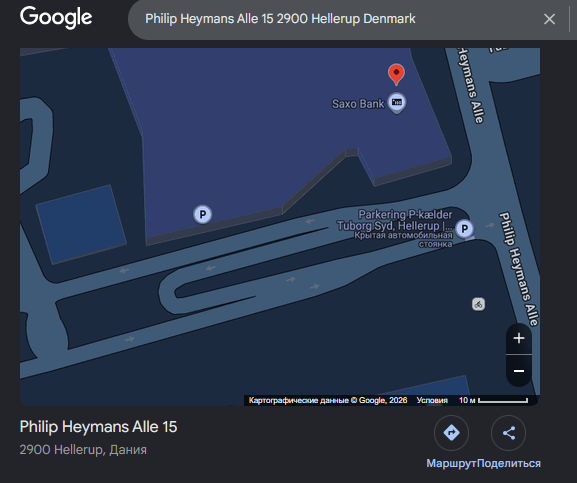Open the Philip Heymans Alle 15 title
The height and width of the screenshot is (483, 577).
[x=98, y=427]
